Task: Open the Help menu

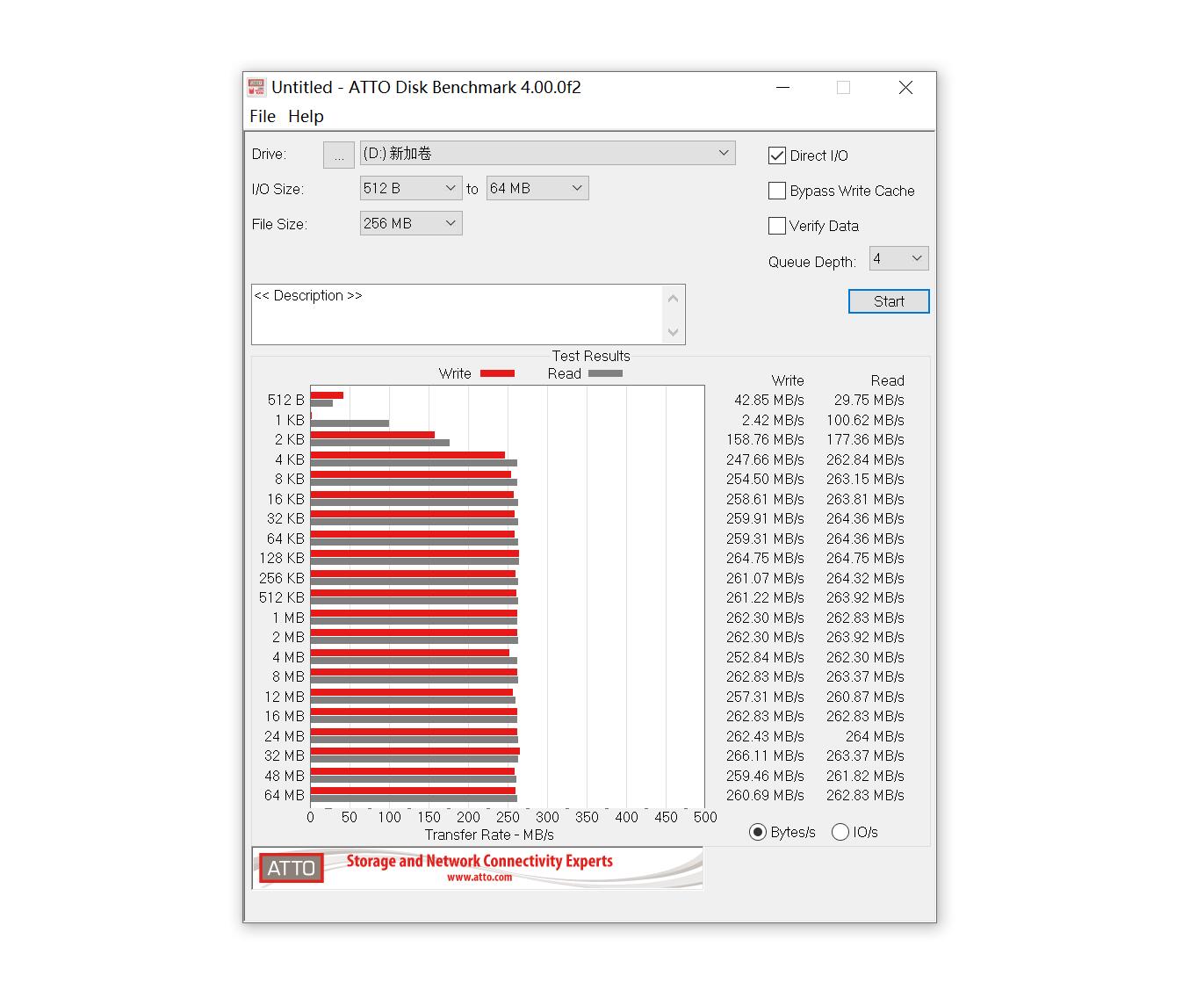Action: coord(306,116)
